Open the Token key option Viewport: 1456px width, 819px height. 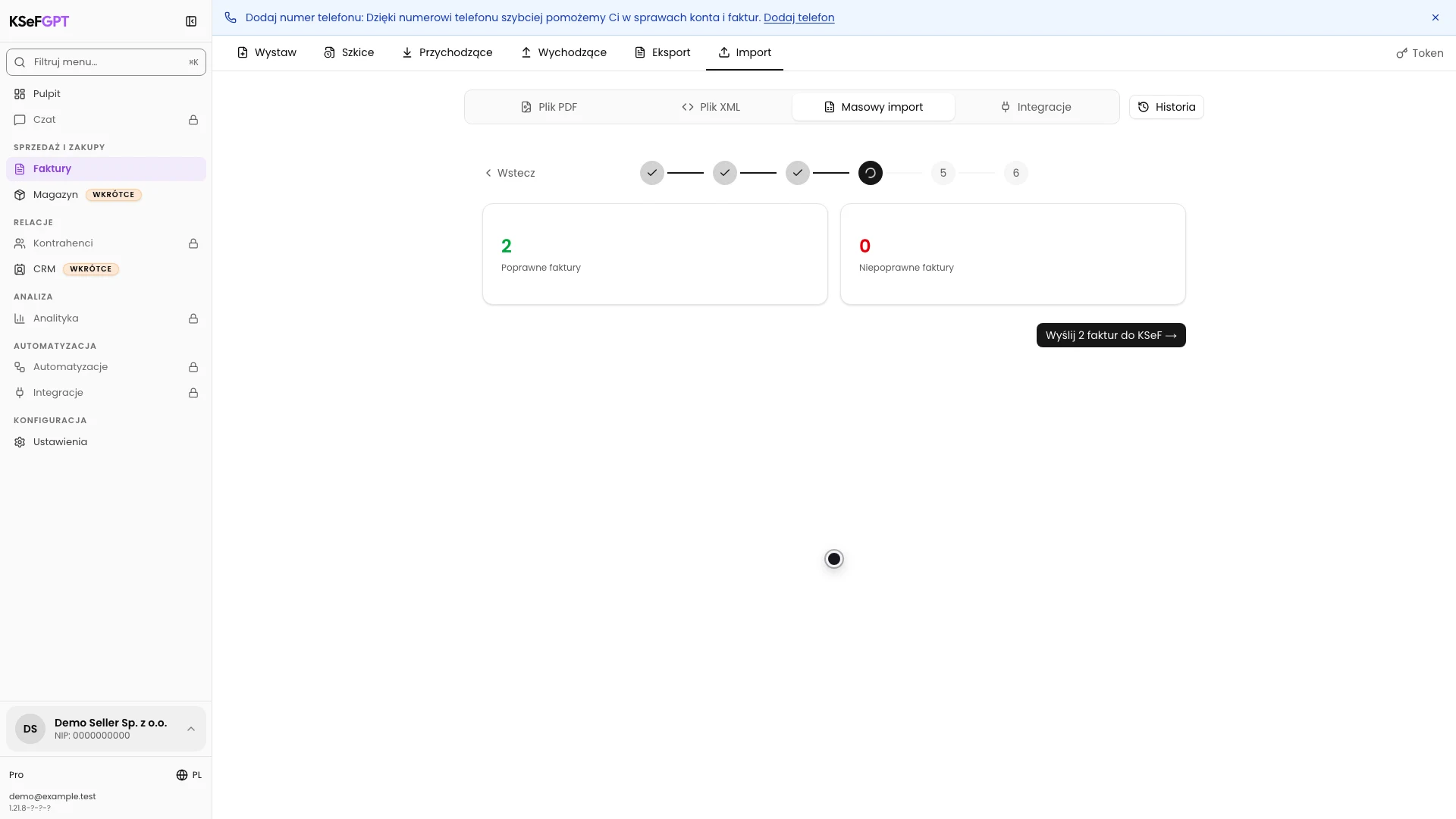coord(1420,53)
